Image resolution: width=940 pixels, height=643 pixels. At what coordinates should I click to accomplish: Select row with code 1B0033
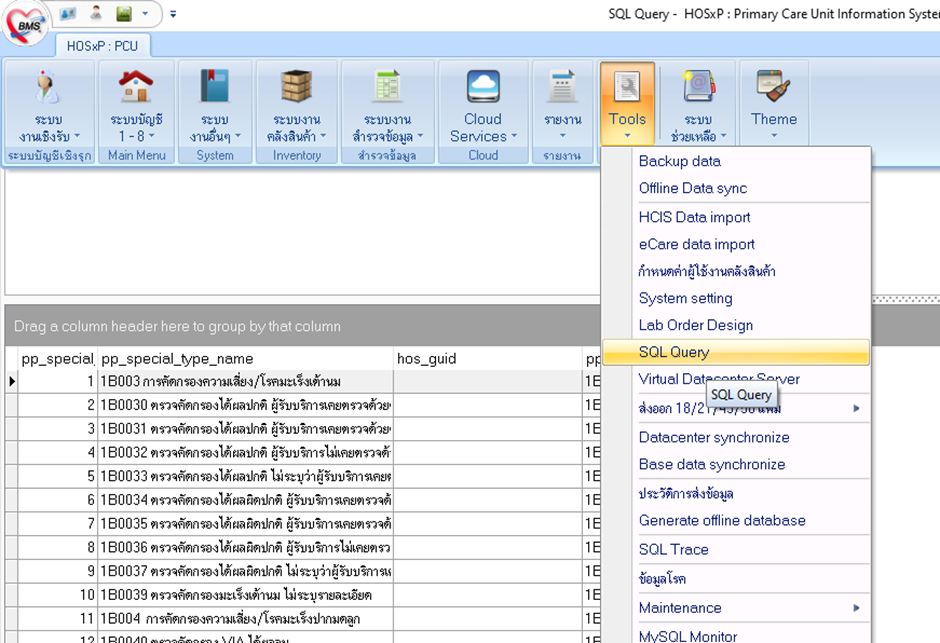coord(245,476)
